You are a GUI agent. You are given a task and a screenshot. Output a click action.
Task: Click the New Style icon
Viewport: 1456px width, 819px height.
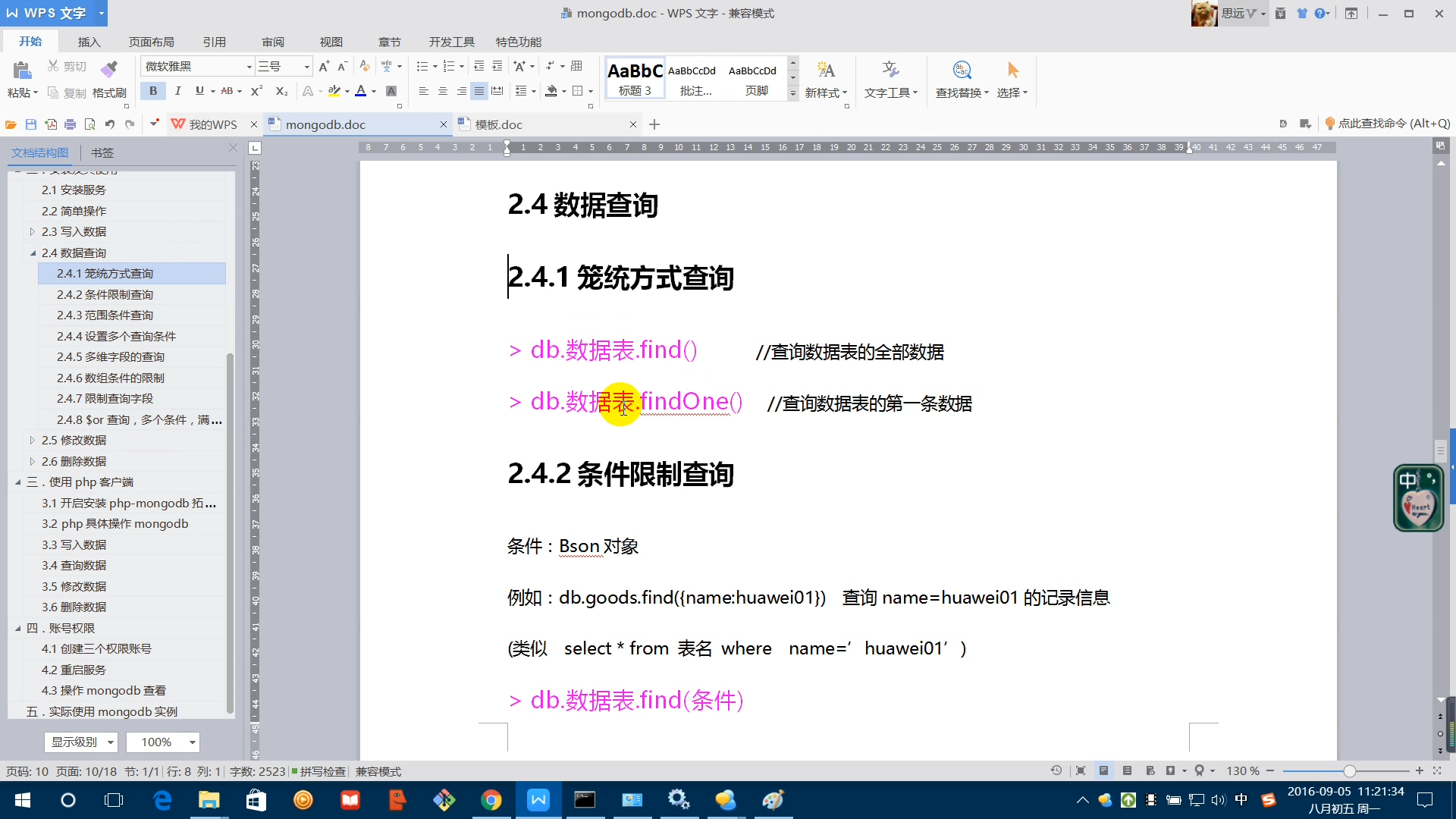point(826,71)
